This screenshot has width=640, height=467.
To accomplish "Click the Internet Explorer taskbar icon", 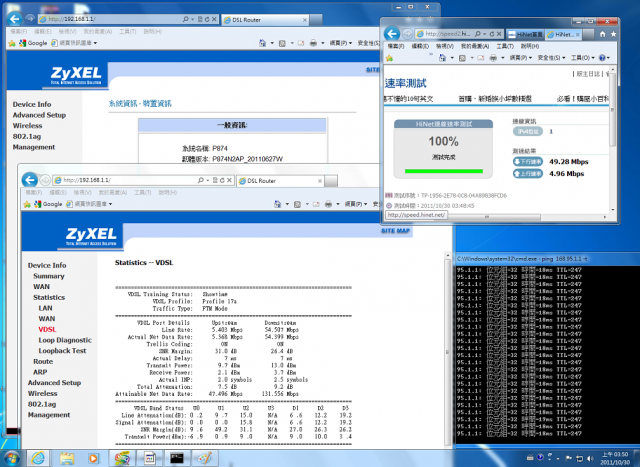I will pos(38,458).
